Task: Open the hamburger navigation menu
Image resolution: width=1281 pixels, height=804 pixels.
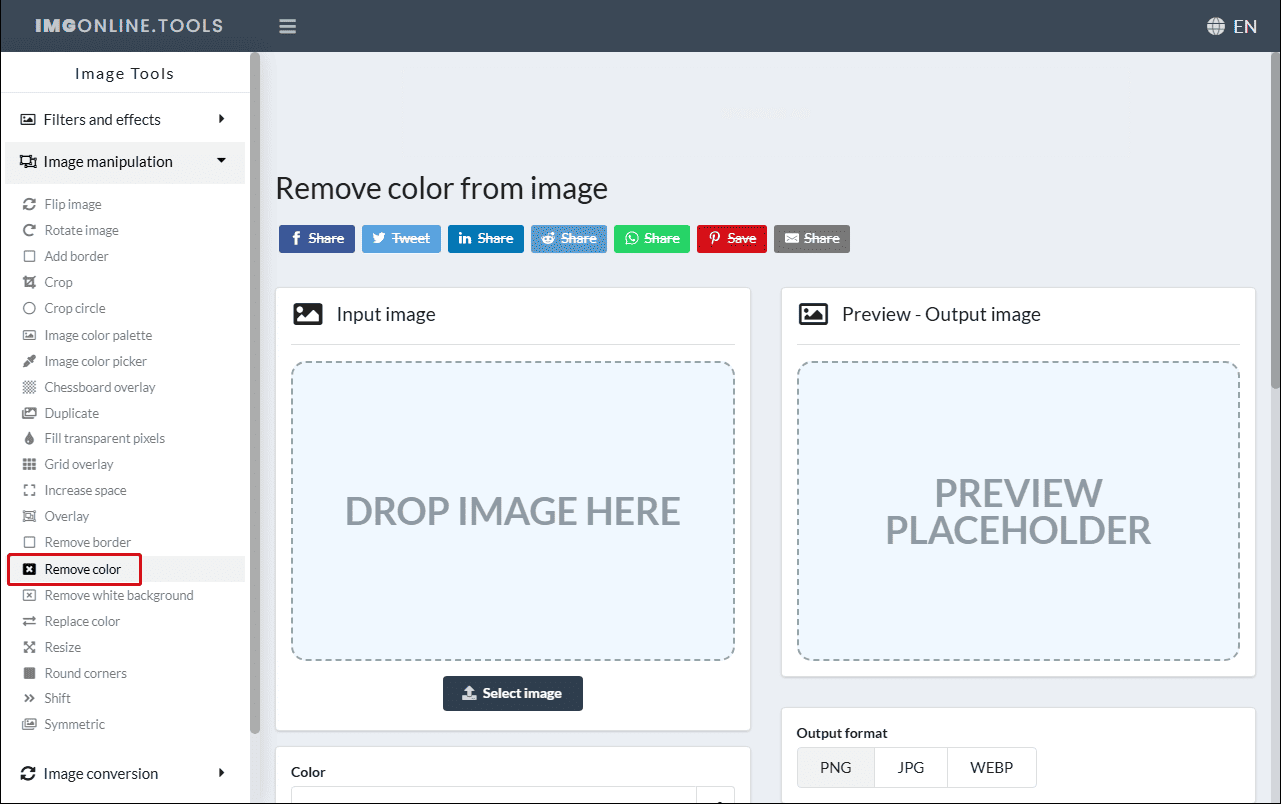Action: point(287,26)
